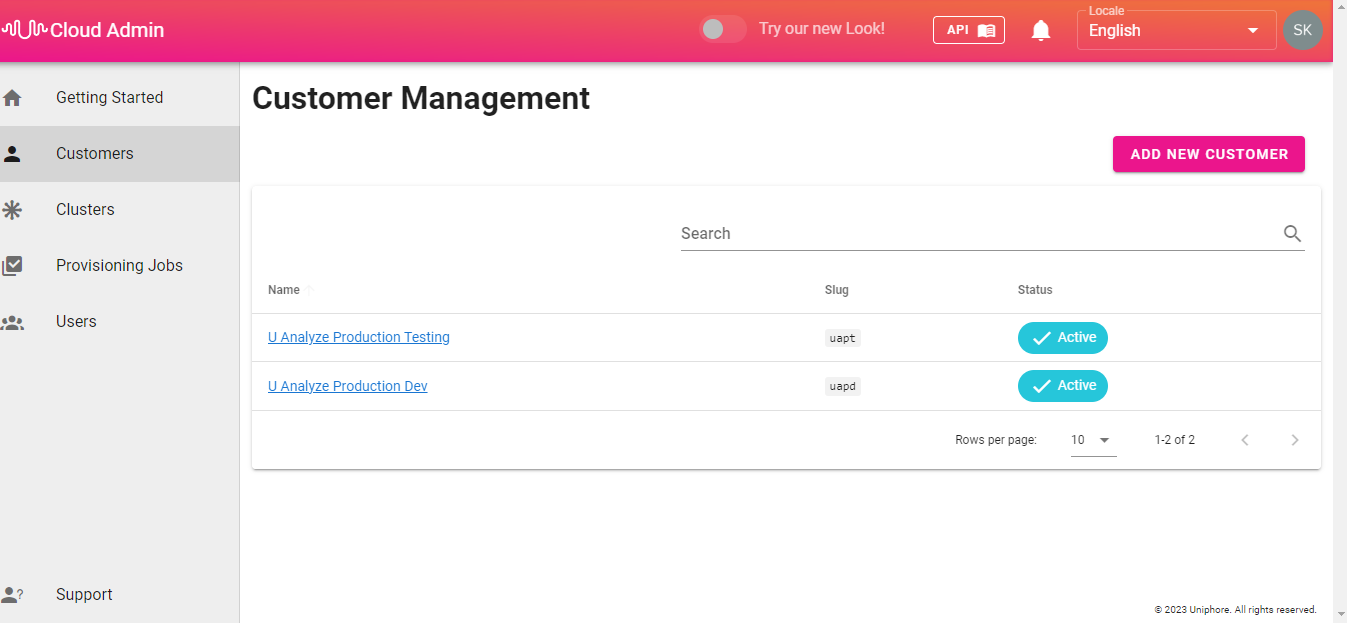Viewport: 1347px width, 623px height.
Task: Open Clusters section
Action: coord(120,210)
